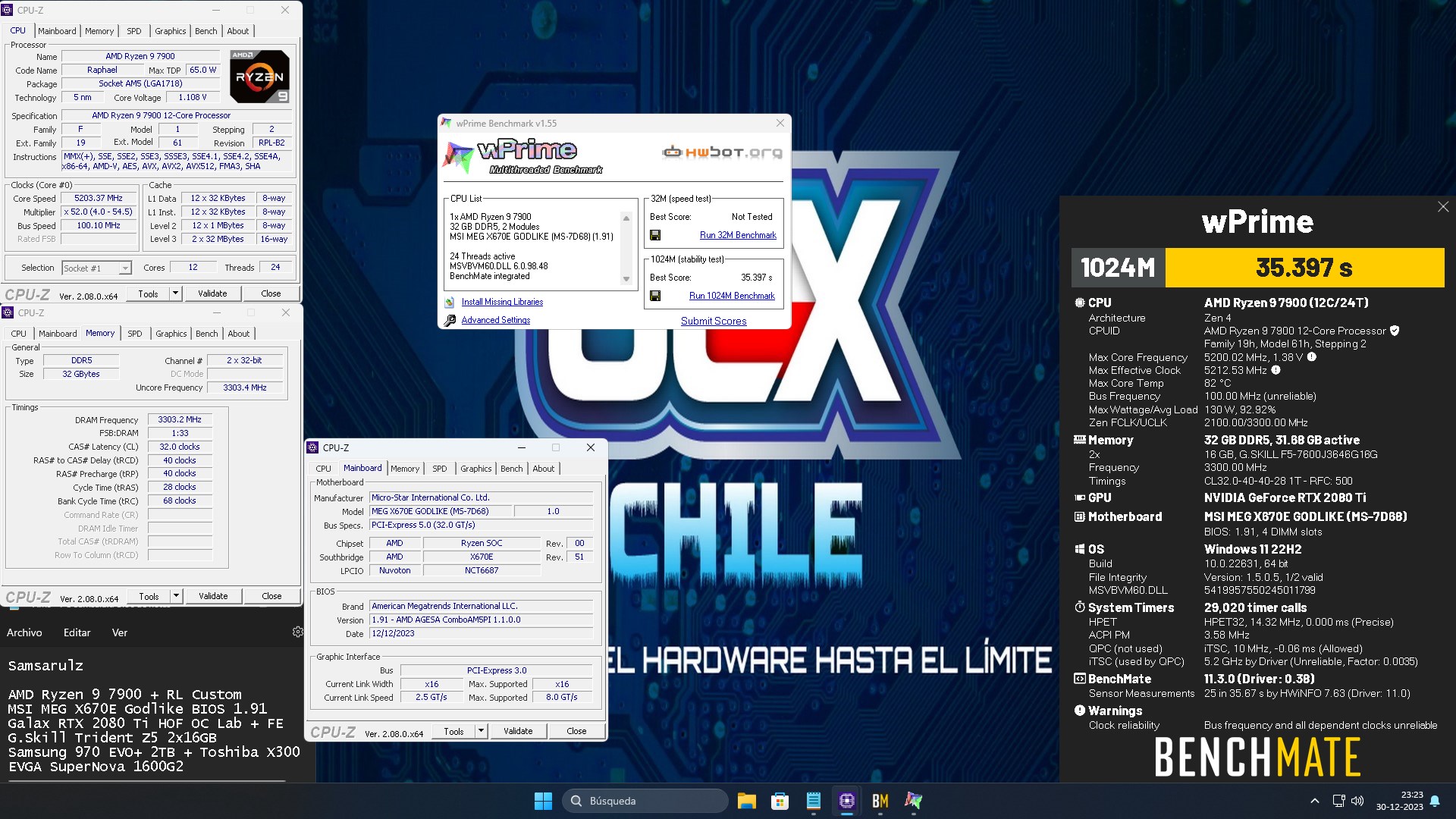Click Samsarulz heading in Notepad
The image size is (1456, 819).
[x=45, y=666]
